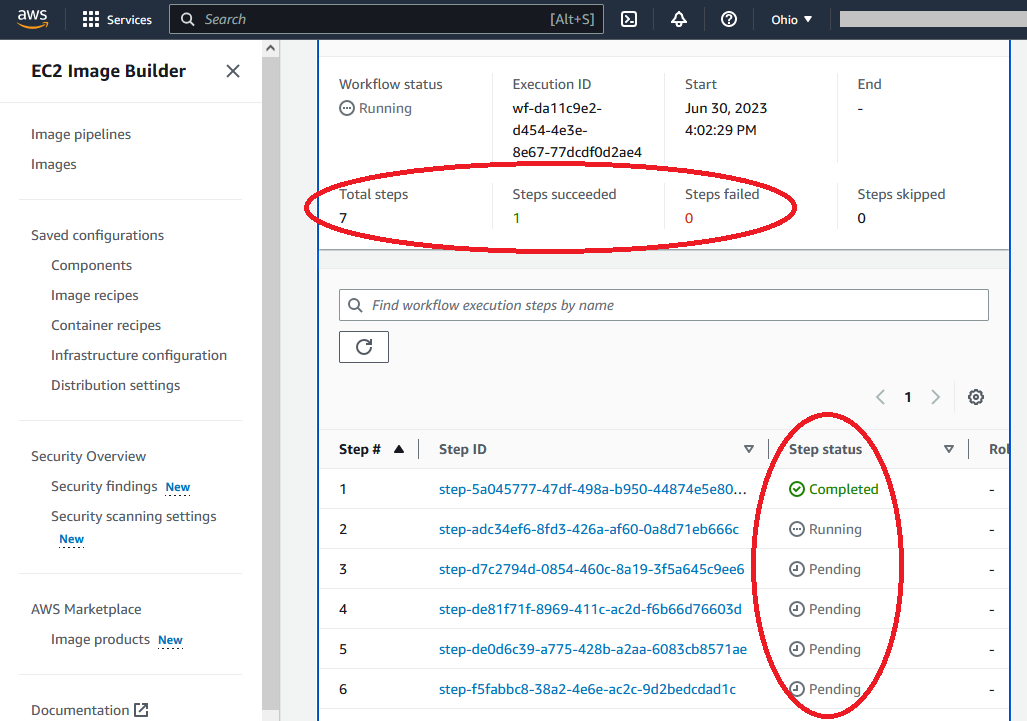Open Distribution settings
Viewport: 1027px width, 721px height.
pos(115,386)
